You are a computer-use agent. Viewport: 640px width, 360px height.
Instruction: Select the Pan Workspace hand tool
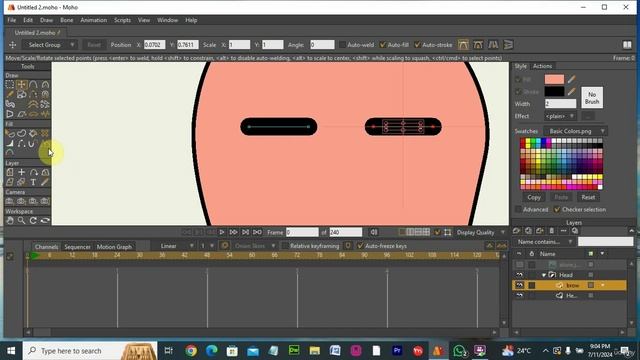pyautogui.click(x=9, y=220)
